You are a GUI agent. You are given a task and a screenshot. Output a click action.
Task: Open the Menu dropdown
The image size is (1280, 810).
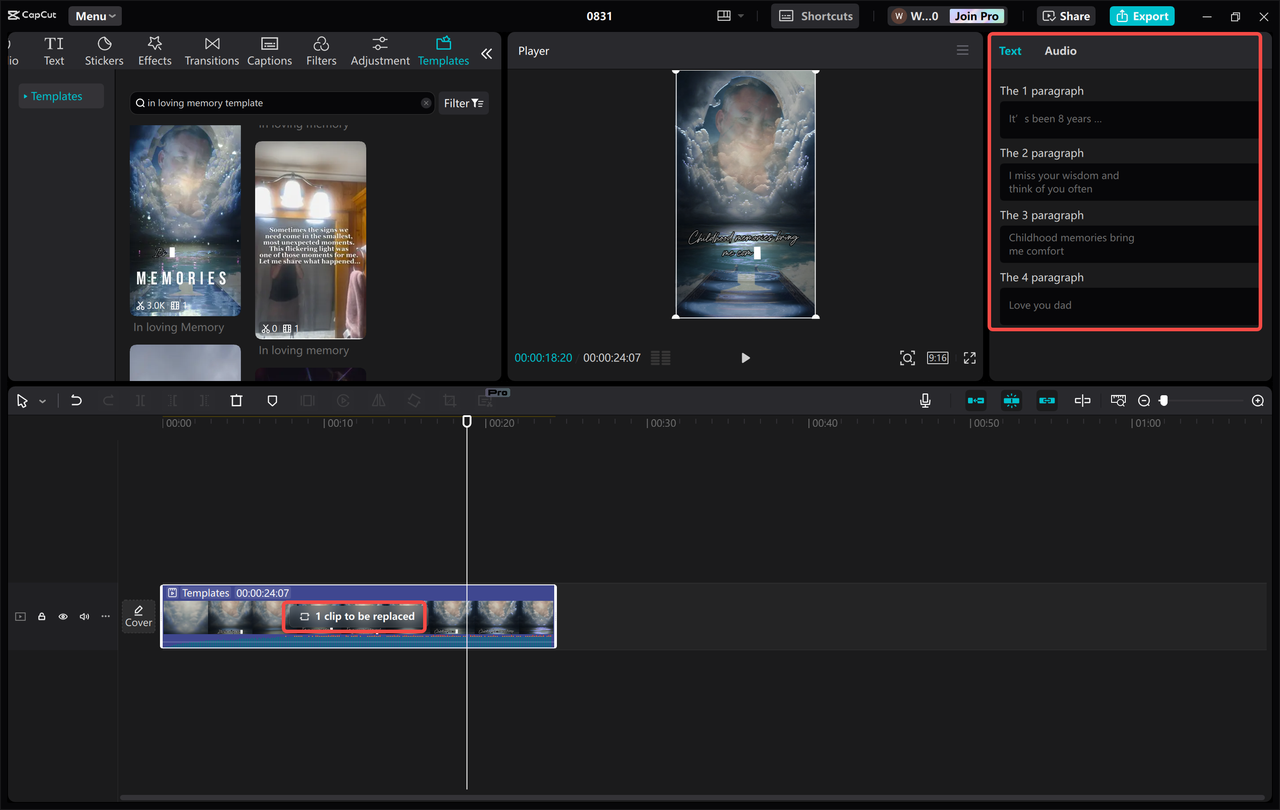[94, 15]
